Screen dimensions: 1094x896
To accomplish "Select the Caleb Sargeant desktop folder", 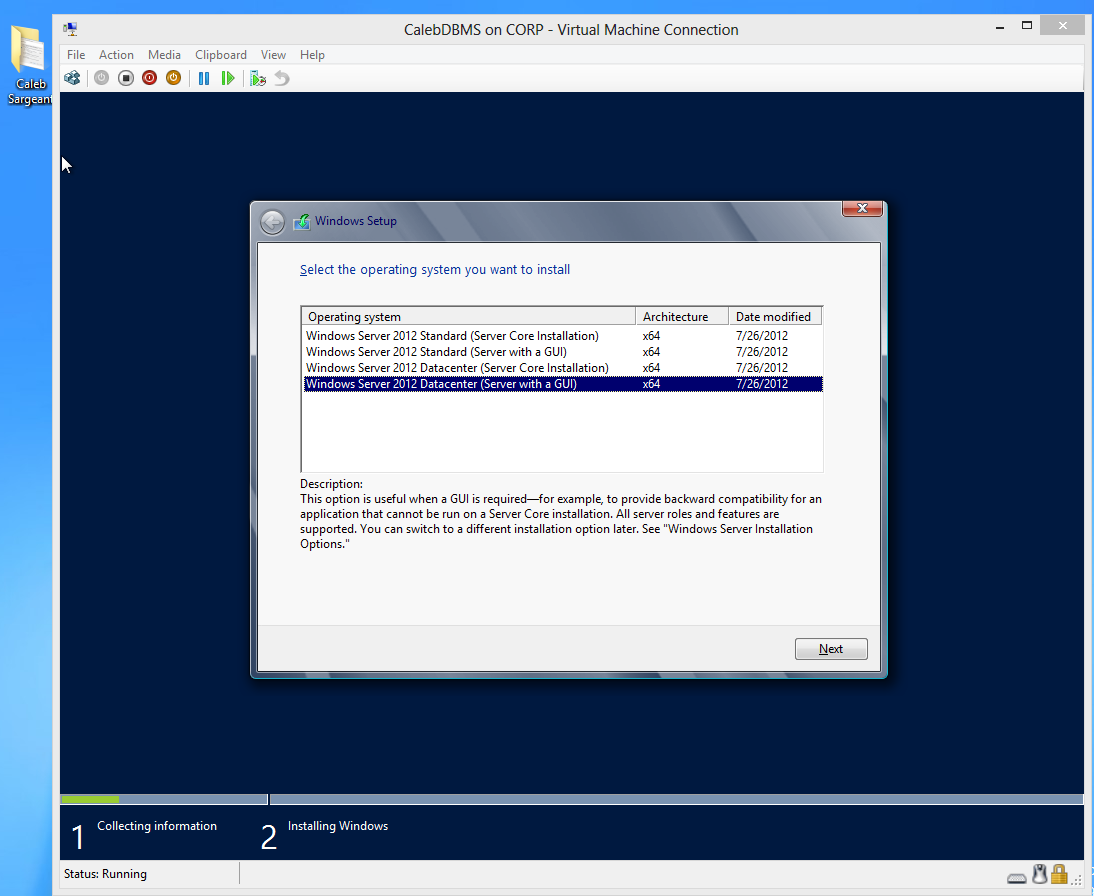I will (x=28, y=65).
